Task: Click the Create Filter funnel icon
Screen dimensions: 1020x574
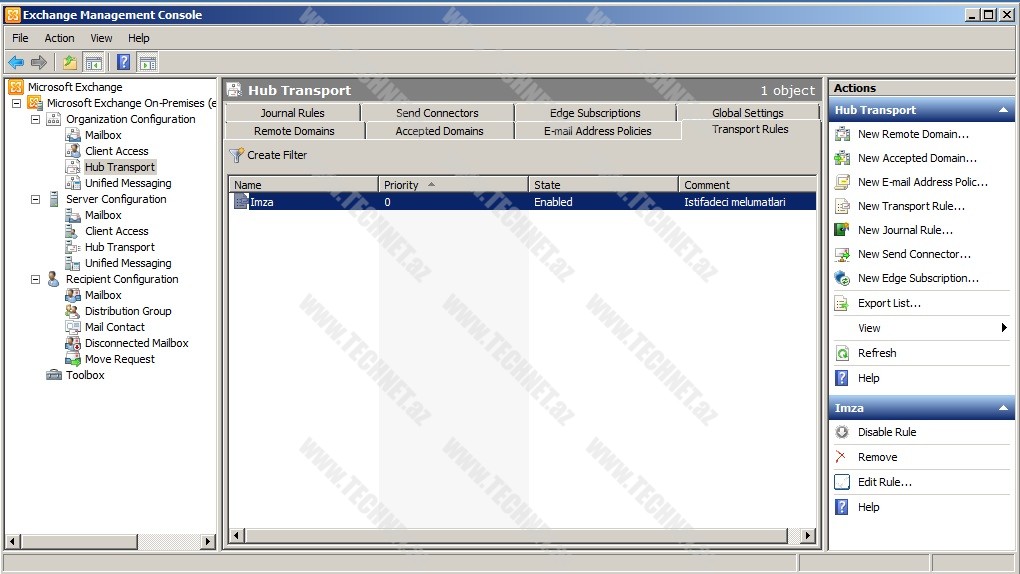Action: tap(236, 156)
